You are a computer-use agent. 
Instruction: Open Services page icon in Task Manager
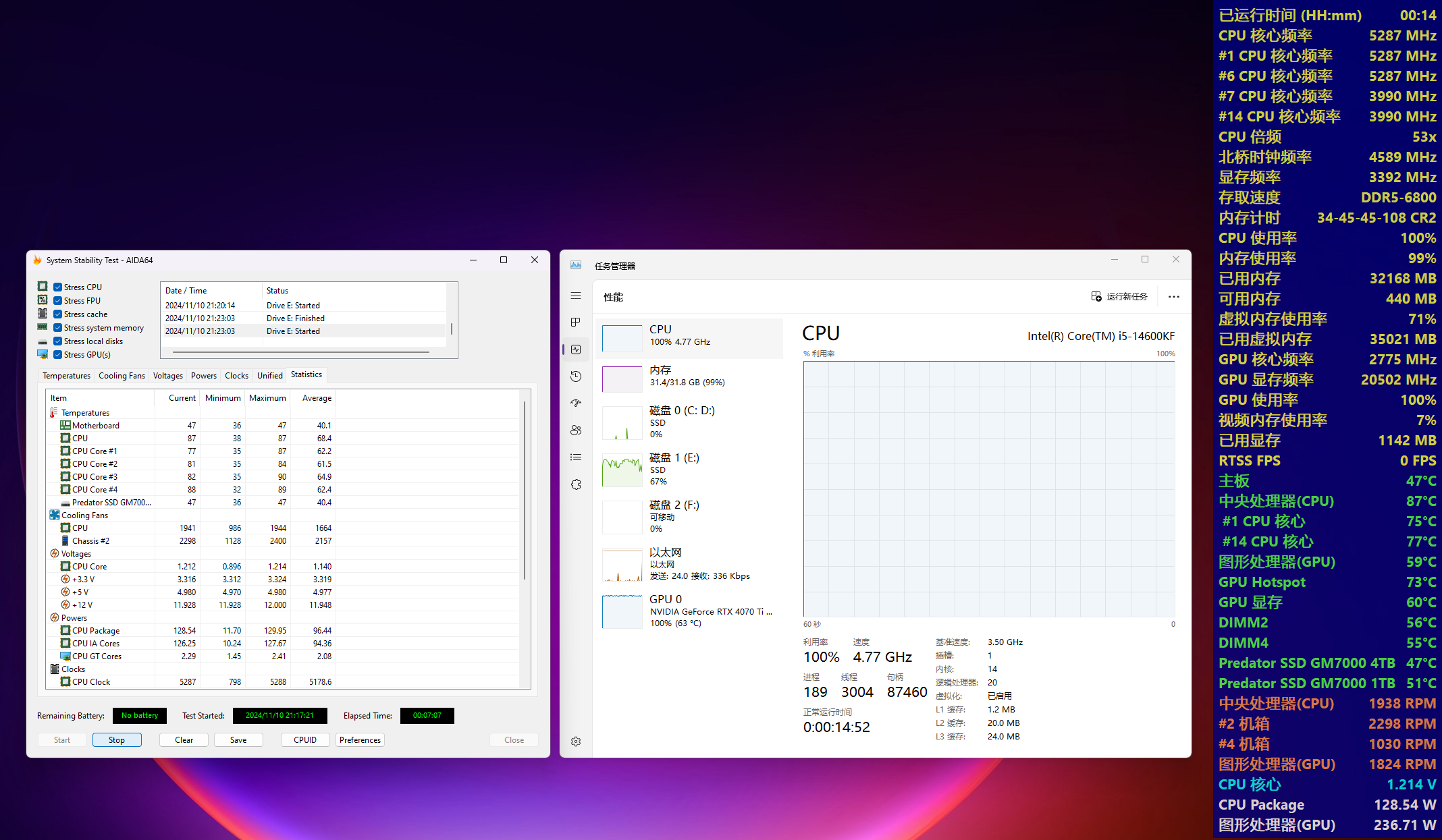576,484
